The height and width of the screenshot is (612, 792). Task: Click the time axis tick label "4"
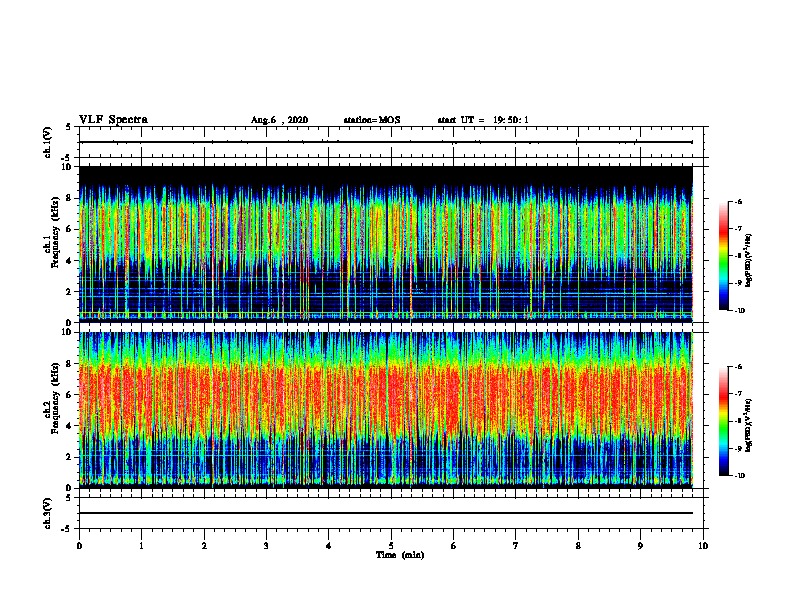coord(329,546)
